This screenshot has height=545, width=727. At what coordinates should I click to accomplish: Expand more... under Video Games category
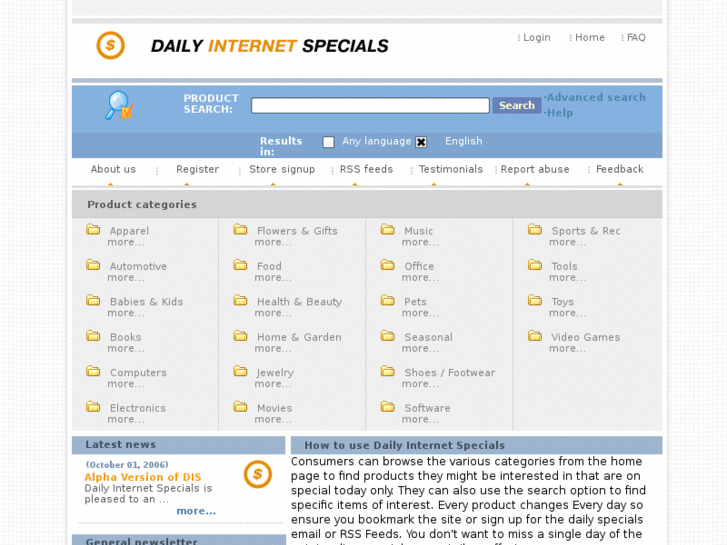tap(568, 348)
